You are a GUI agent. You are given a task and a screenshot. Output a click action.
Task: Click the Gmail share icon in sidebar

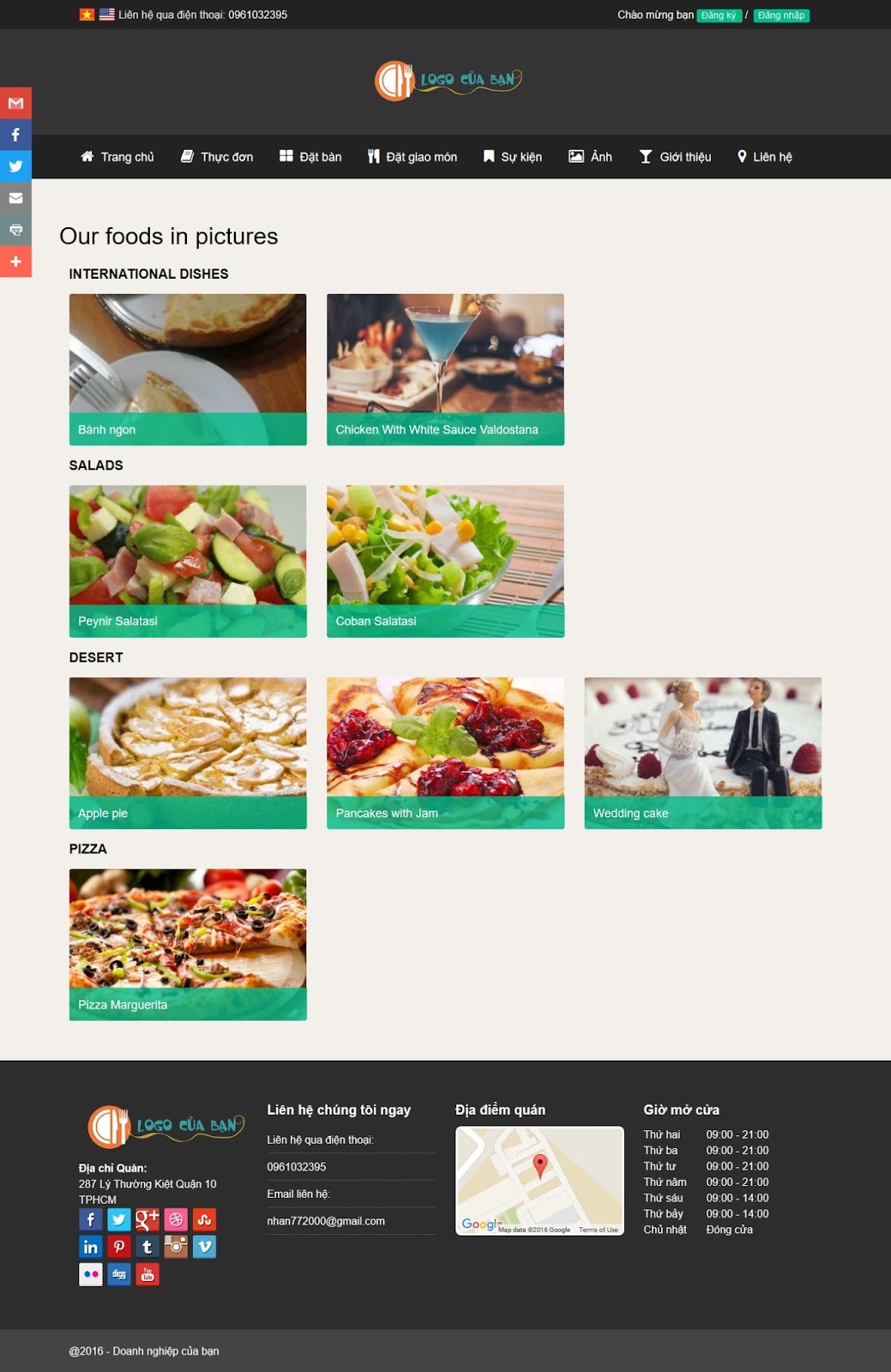(x=15, y=103)
